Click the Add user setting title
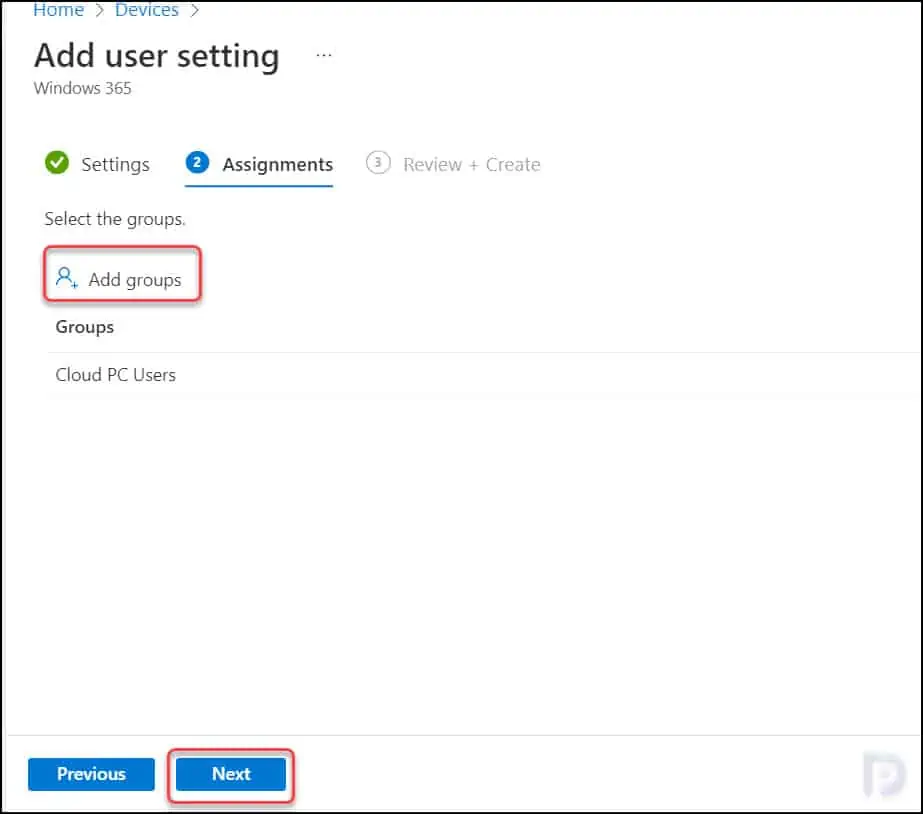The height and width of the screenshot is (814, 923). pyautogui.click(x=157, y=57)
